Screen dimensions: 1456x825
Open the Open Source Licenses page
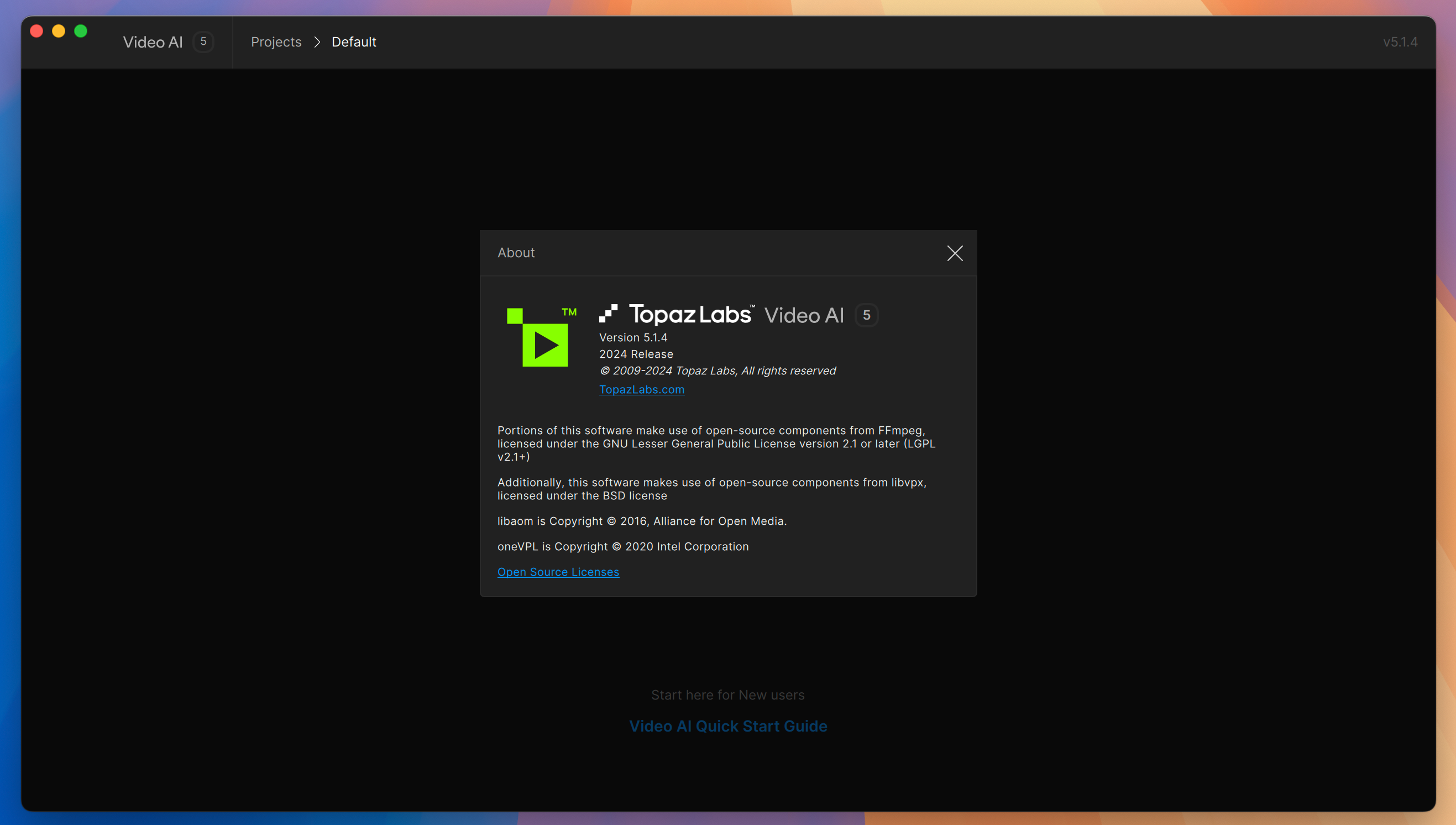pos(558,572)
